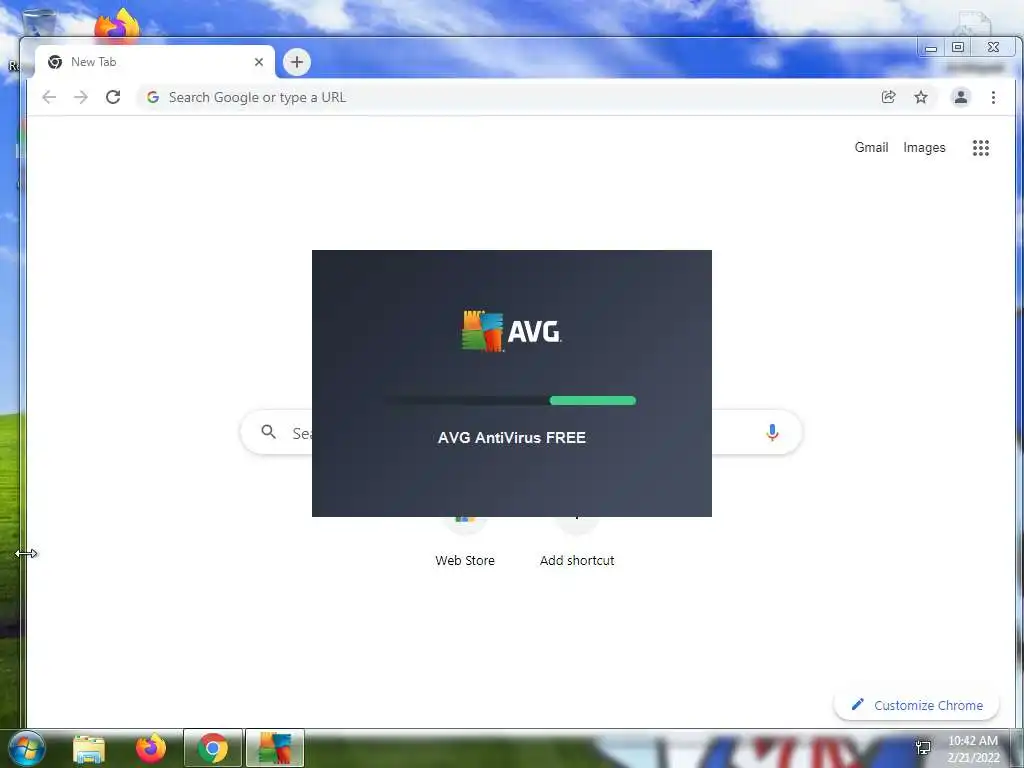Click the Firefox desktop shortcut icon
Viewport: 1024px width, 768px height.
tap(118, 25)
